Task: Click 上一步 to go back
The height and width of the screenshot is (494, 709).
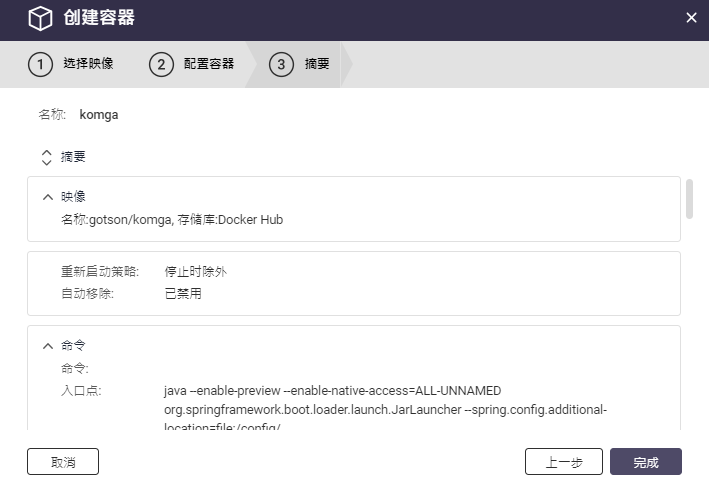Action: [x=564, y=461]
